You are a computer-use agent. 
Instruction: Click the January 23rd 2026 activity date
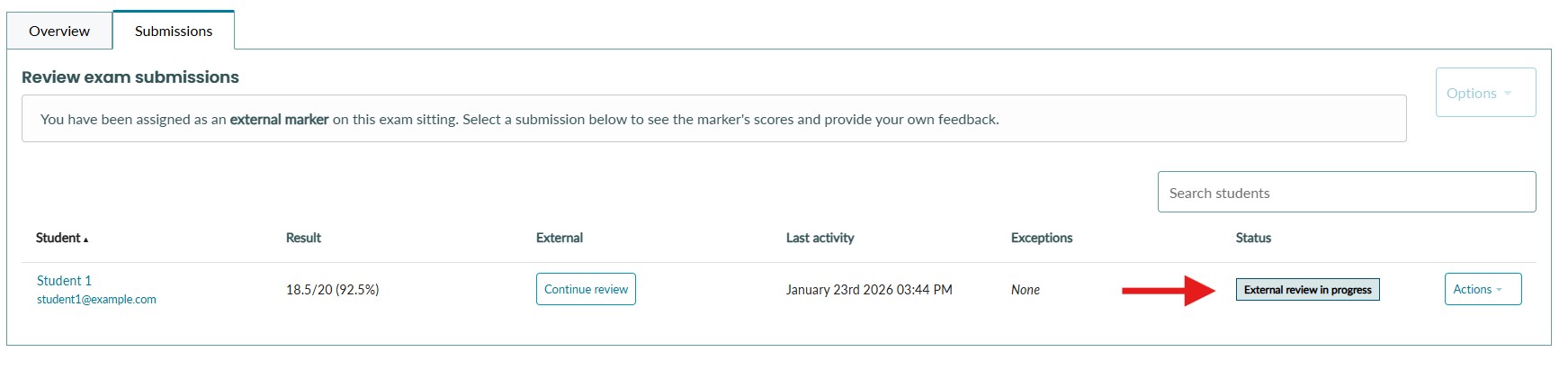(x=868, y=290)
